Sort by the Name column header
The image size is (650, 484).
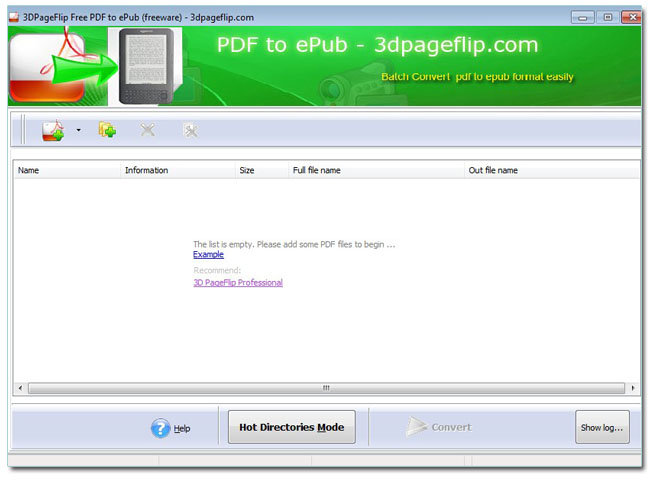click(67, 170)
